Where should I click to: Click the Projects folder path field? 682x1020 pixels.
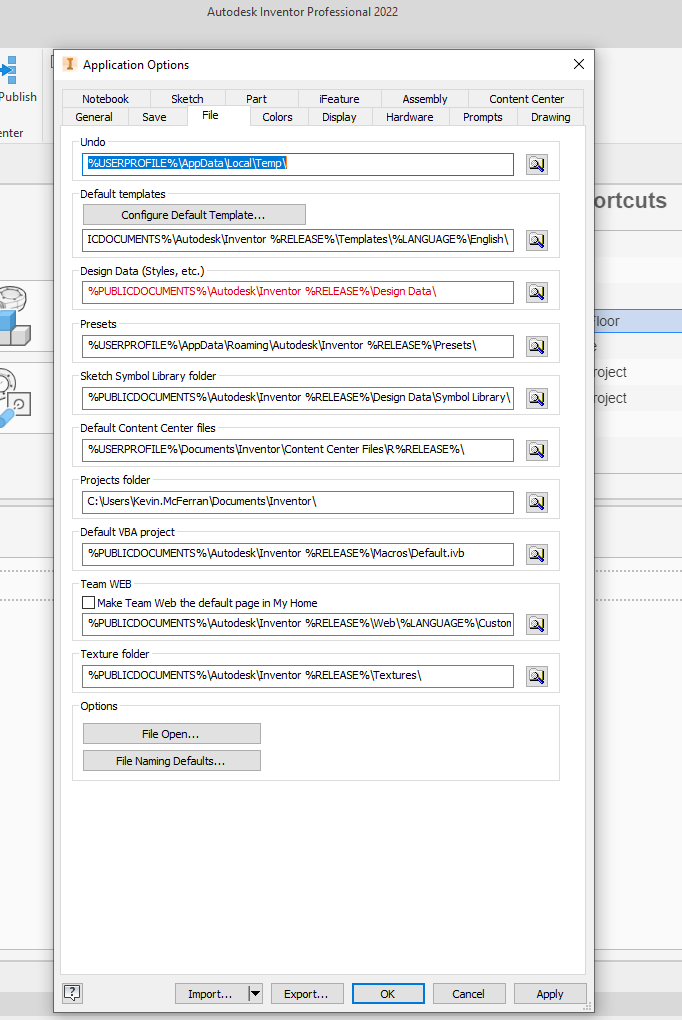coord(299,502)
